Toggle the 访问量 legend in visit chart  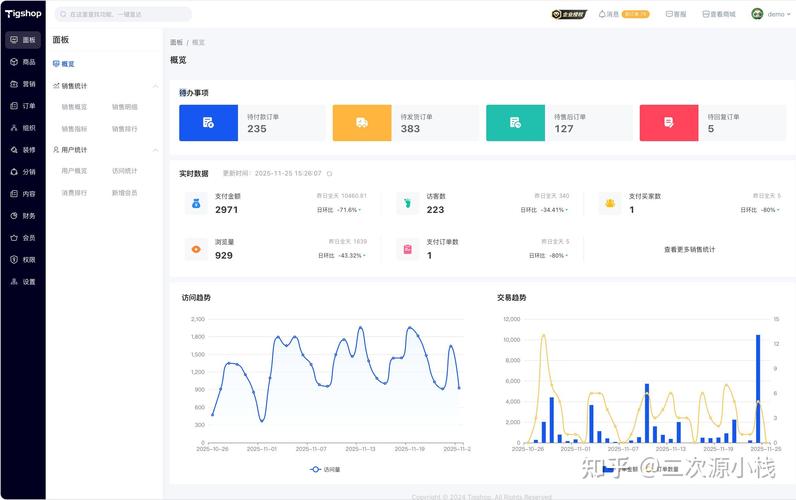(325, 470)
